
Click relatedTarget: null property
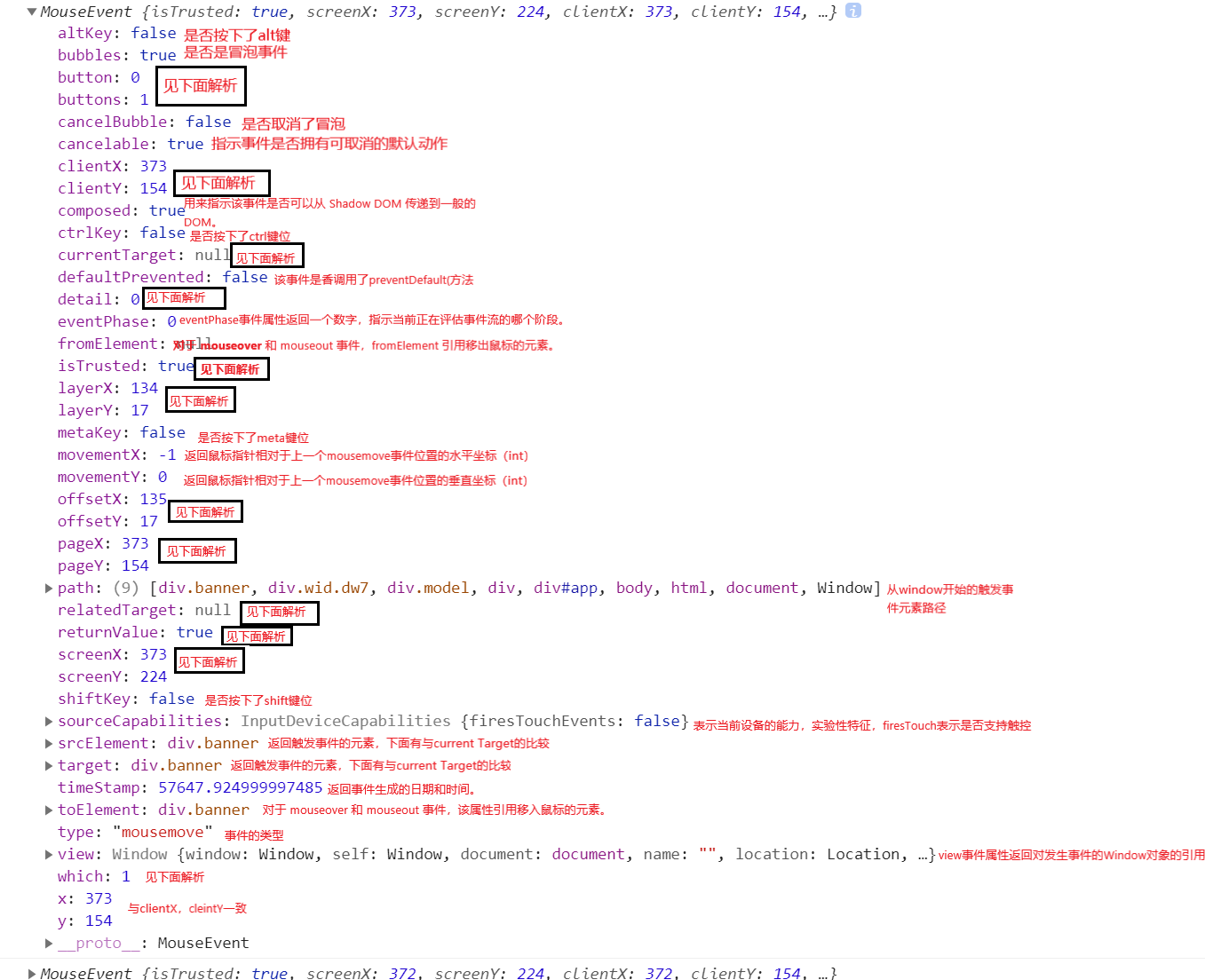coord(145,610)
